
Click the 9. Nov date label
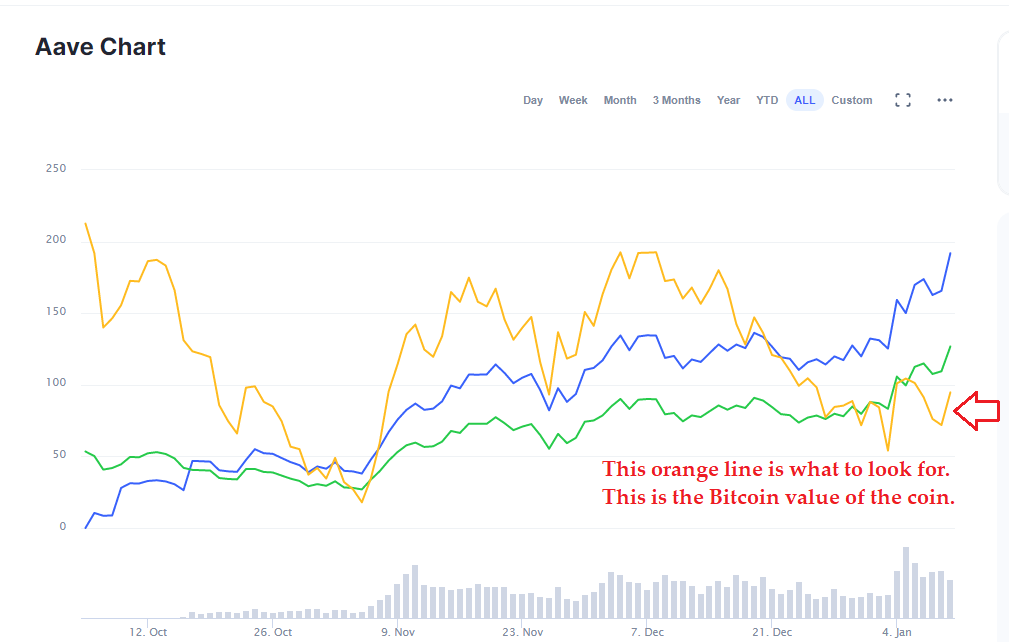coord(398,632)
